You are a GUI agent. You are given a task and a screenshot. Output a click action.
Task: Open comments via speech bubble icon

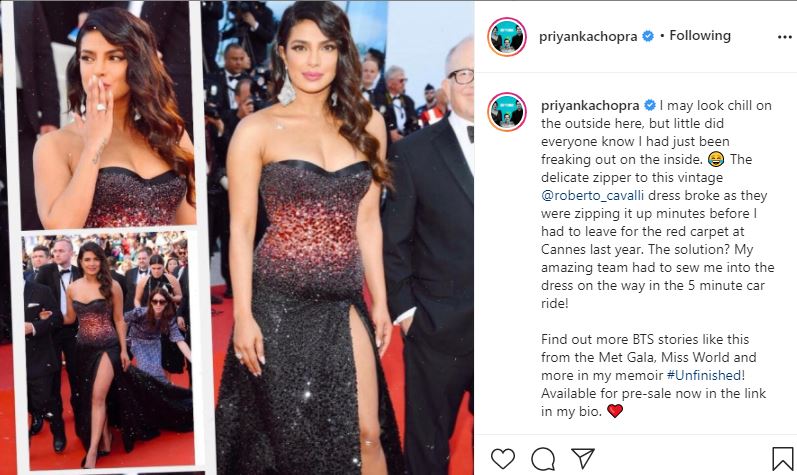coord(543,458)
